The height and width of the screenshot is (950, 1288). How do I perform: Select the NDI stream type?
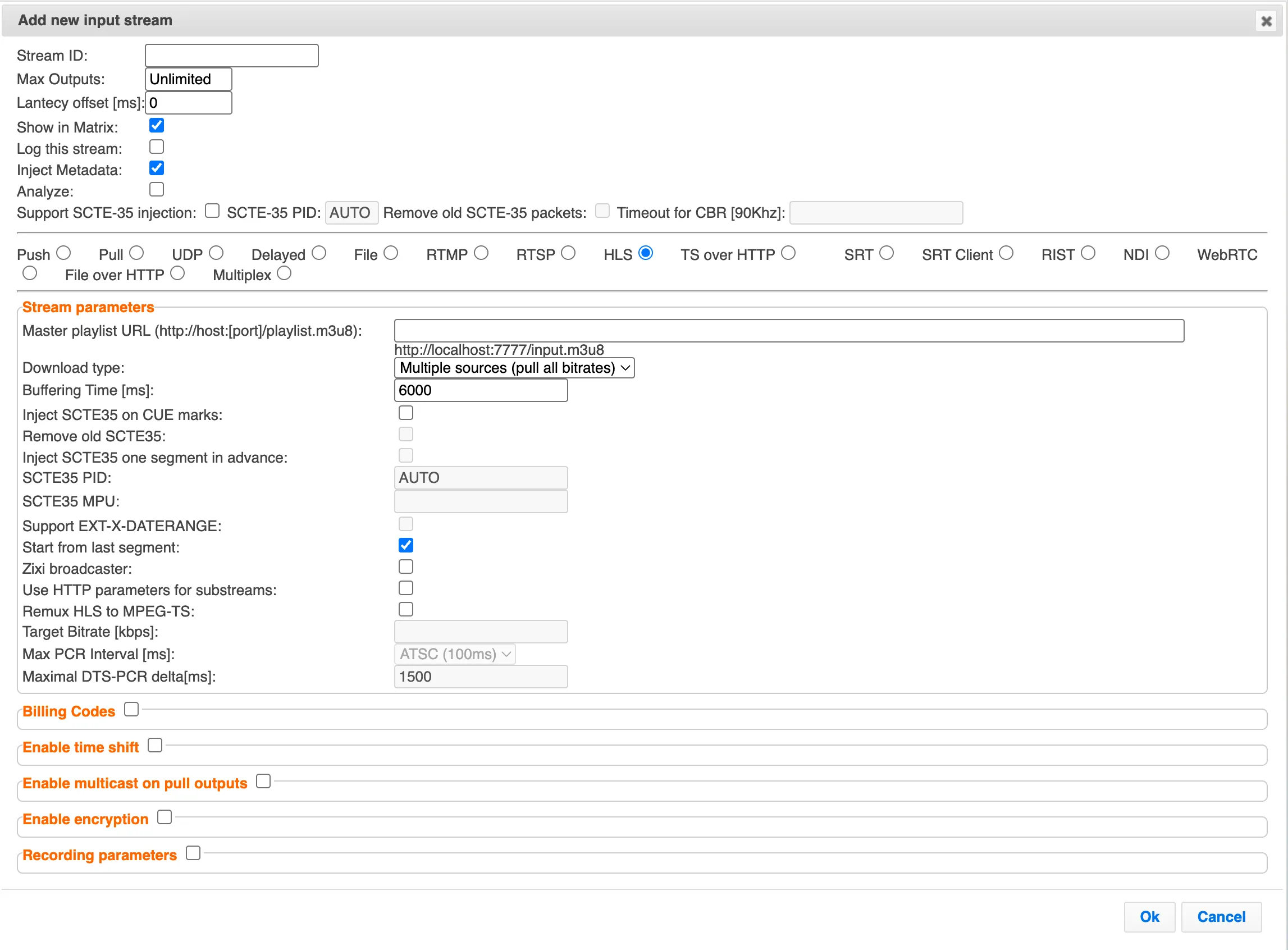coord(1162,253)
